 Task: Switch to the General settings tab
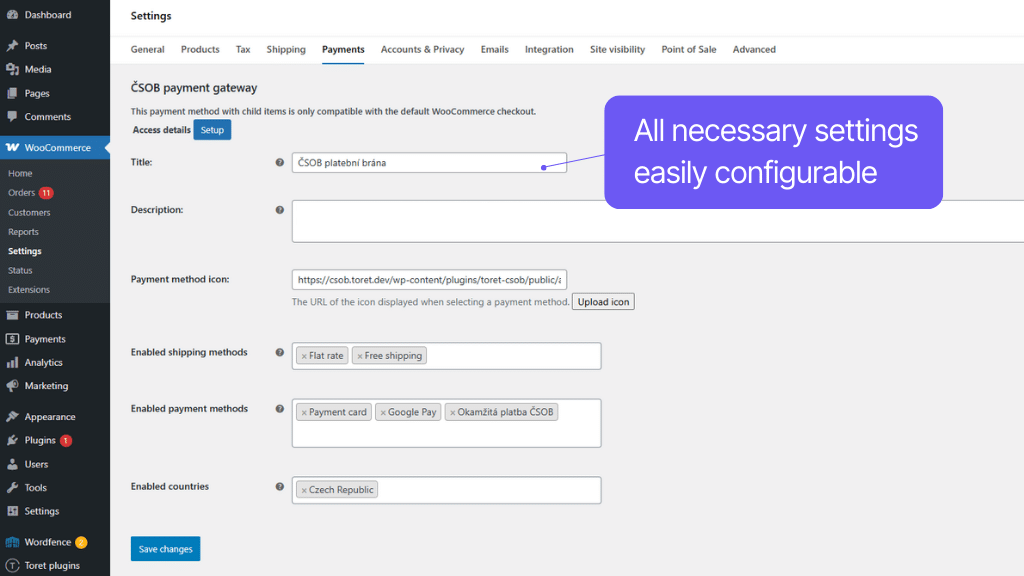(148, 50)
